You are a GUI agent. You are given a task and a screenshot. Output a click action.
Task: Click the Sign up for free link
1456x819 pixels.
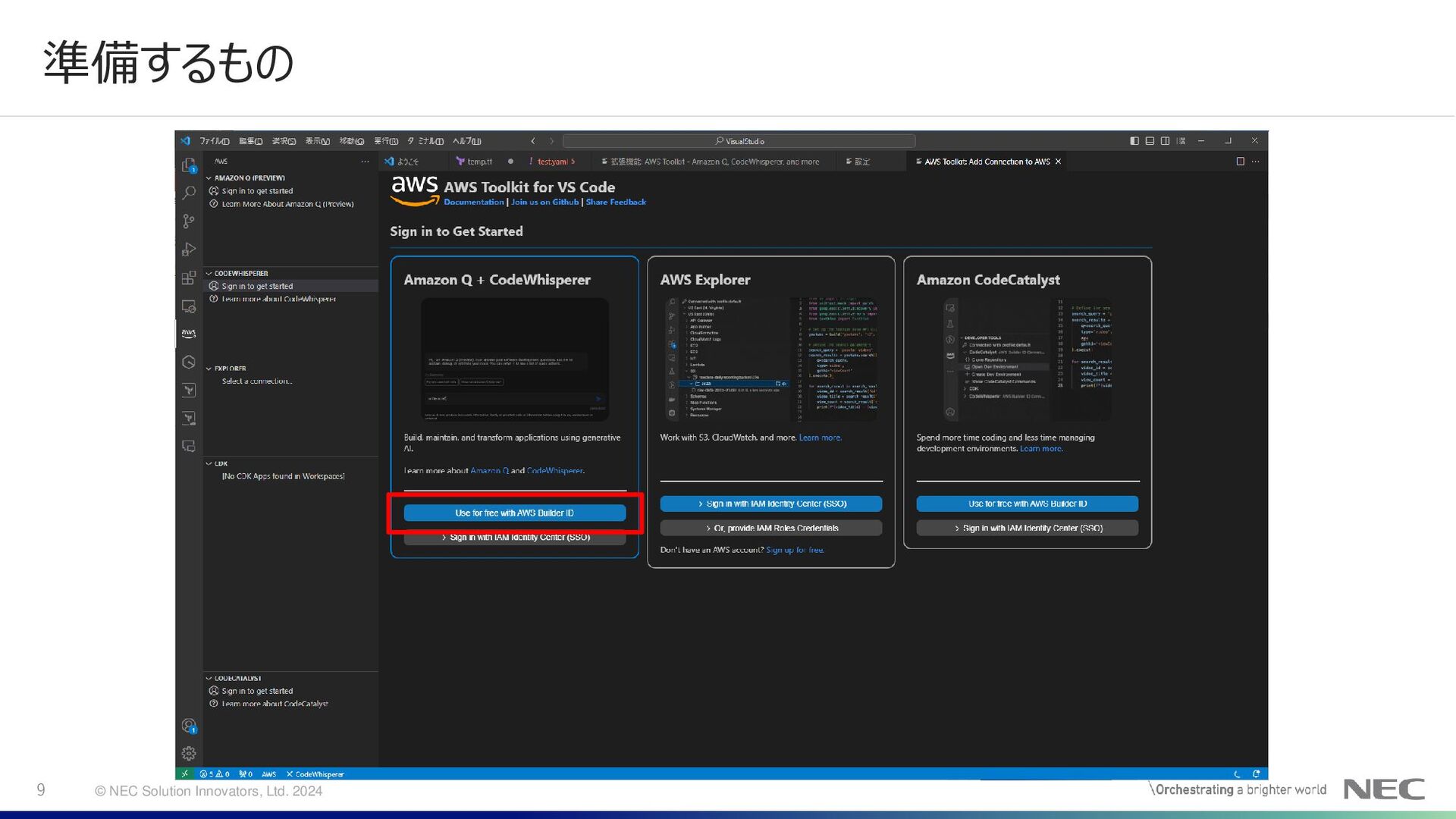tap(795, 550)
